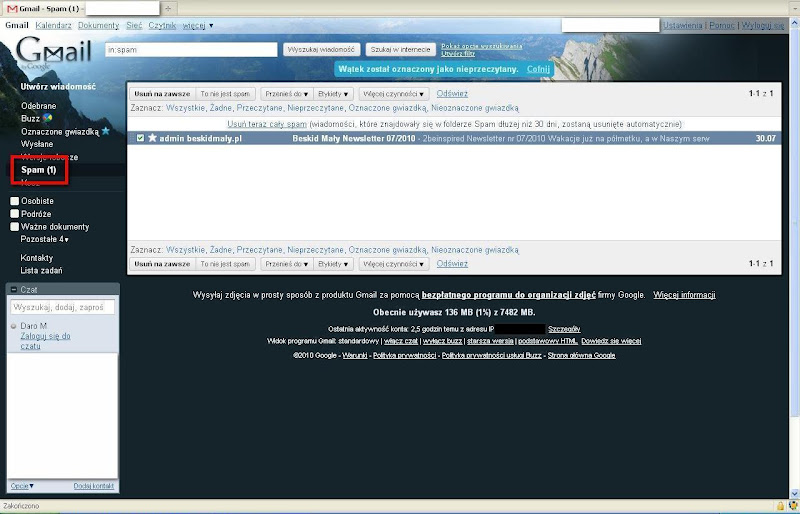800x514 pixels.
Task: Click Ustawienia link
Action: pos(683,25)
